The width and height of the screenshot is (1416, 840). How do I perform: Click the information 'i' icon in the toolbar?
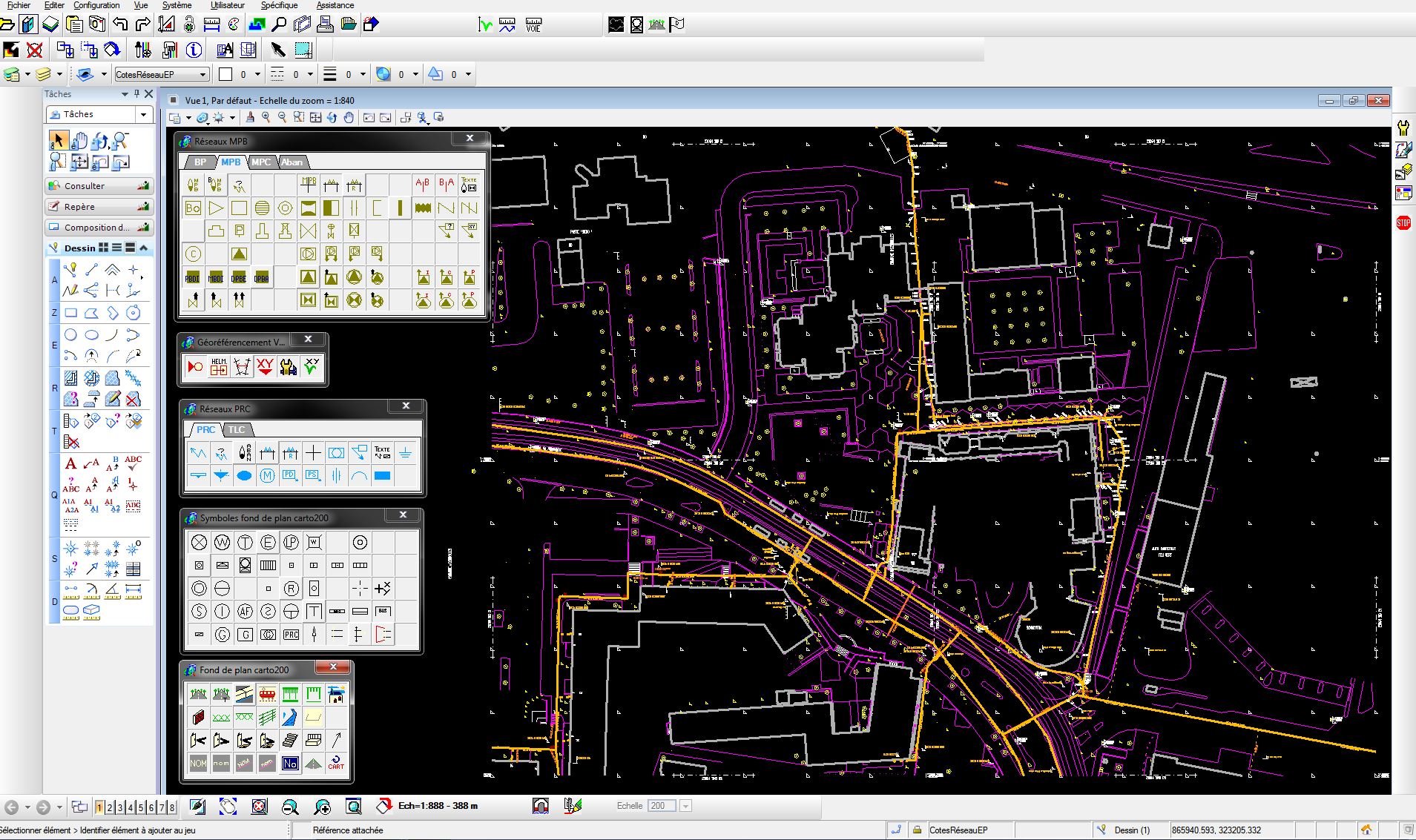pyautogui.click(x=194, y=50)
